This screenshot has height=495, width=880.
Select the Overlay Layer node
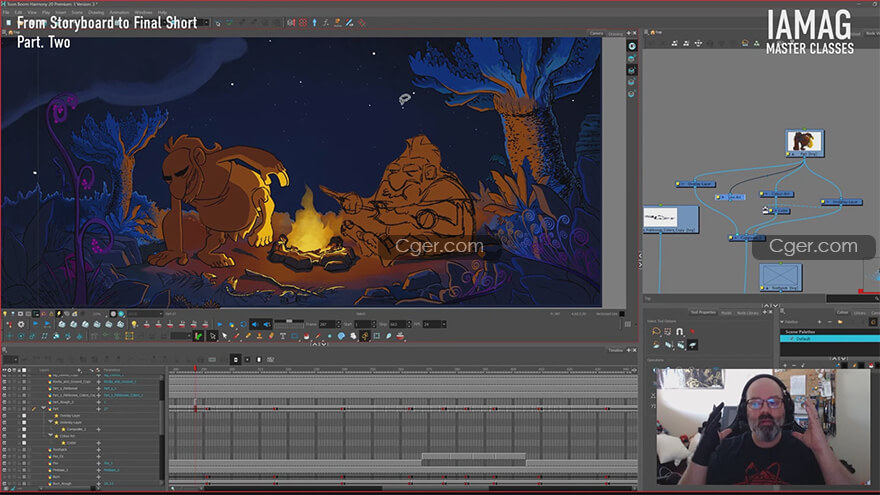695,184
